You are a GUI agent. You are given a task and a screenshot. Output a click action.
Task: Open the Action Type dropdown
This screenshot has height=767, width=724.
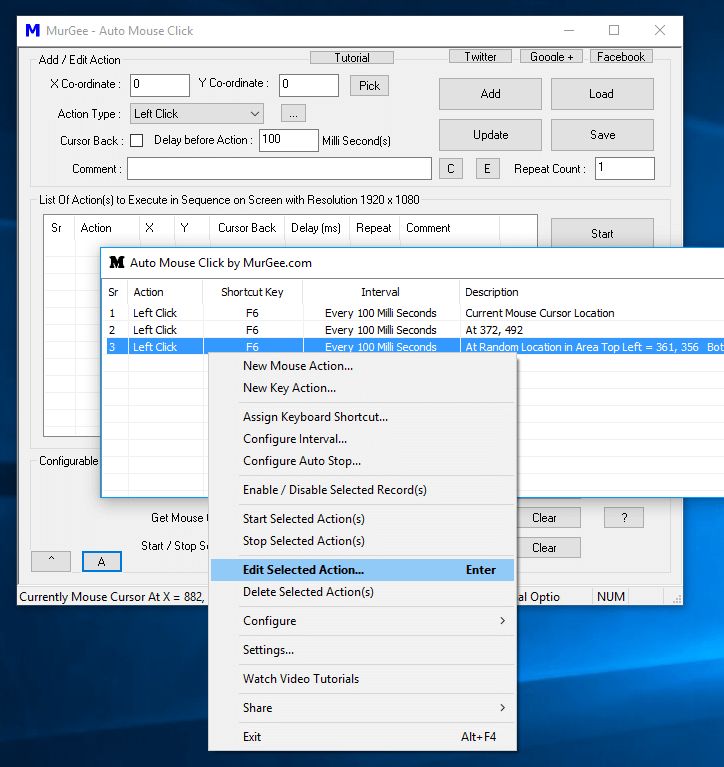tap(197, 113)
